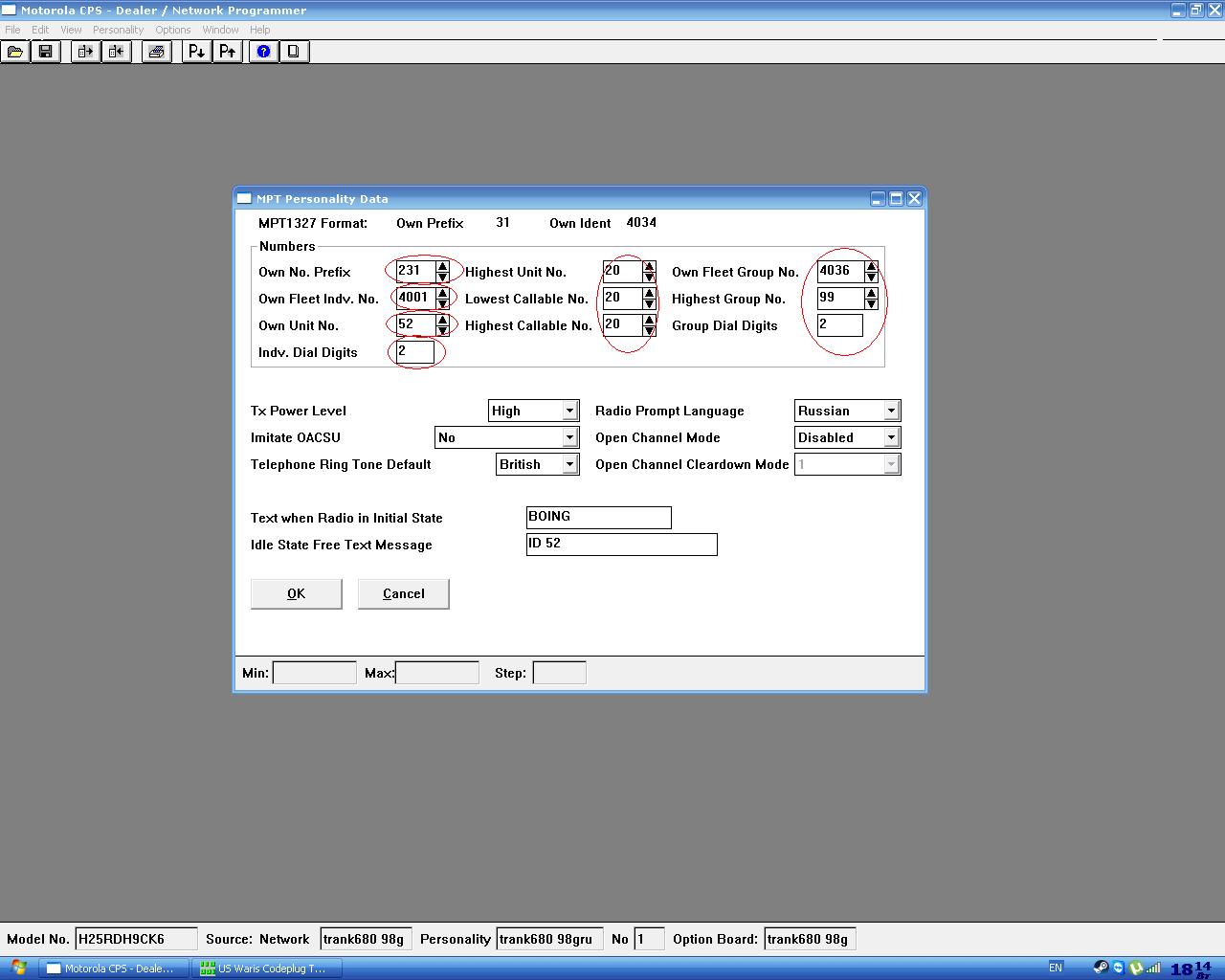The height and width of the screenshot is (980, 1225).
Task: Click the Option Board field trank680 98g
Action: point(811,939)
